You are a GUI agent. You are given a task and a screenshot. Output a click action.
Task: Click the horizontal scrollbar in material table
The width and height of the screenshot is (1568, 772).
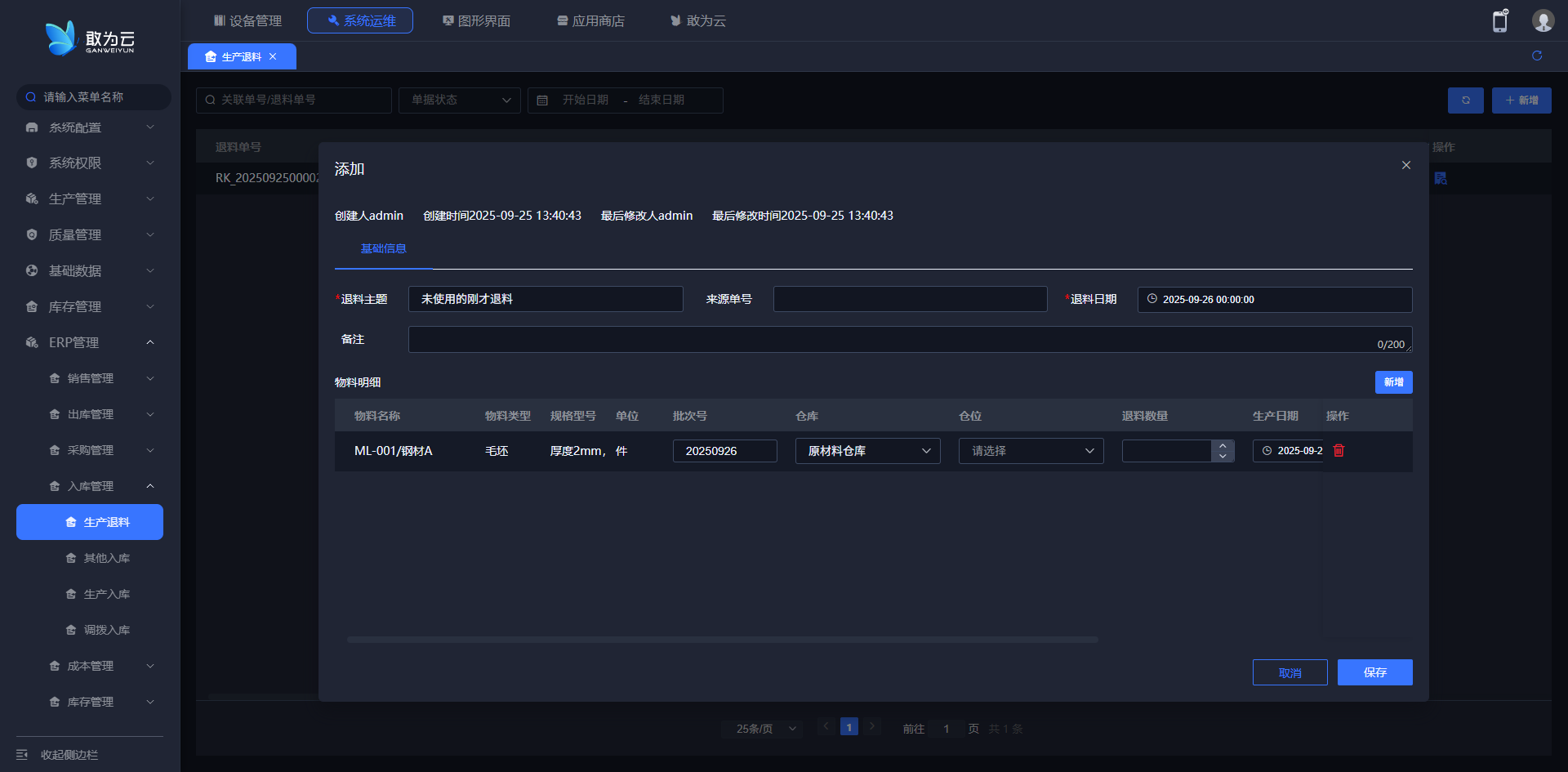click(722, 640)
